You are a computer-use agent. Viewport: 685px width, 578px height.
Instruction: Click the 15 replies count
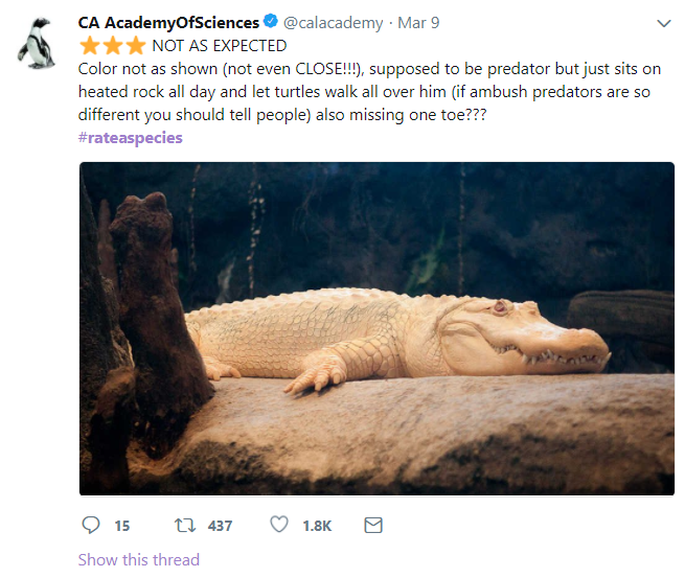pyautogui.click(x=122, y=526)
